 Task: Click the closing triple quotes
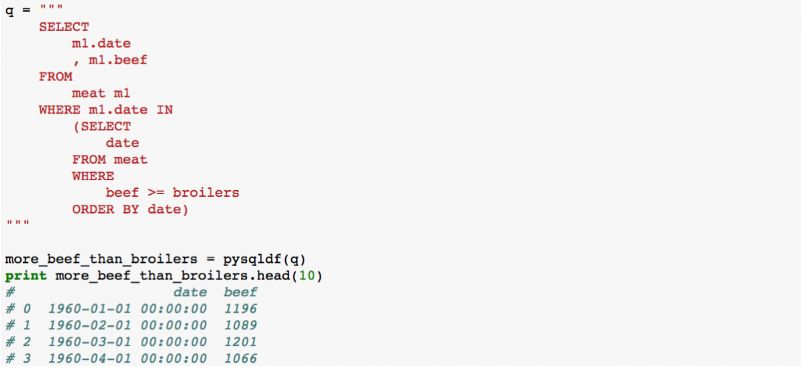17,223
